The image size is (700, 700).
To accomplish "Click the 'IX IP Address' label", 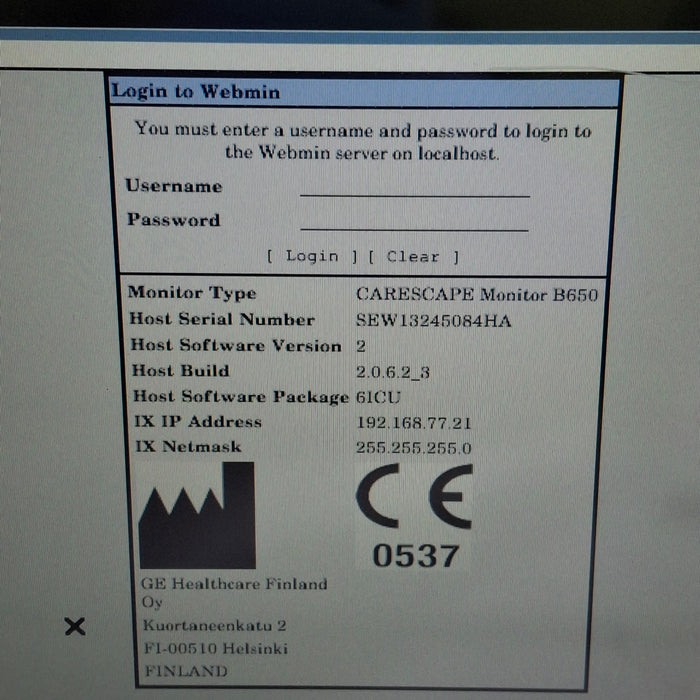I will [x=198, y=421].
